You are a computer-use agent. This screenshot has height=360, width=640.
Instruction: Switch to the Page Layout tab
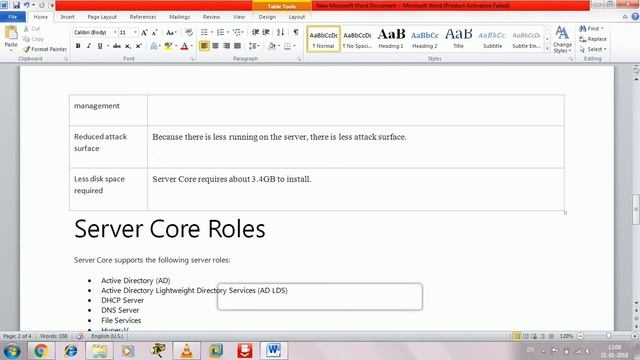(102, 17)
